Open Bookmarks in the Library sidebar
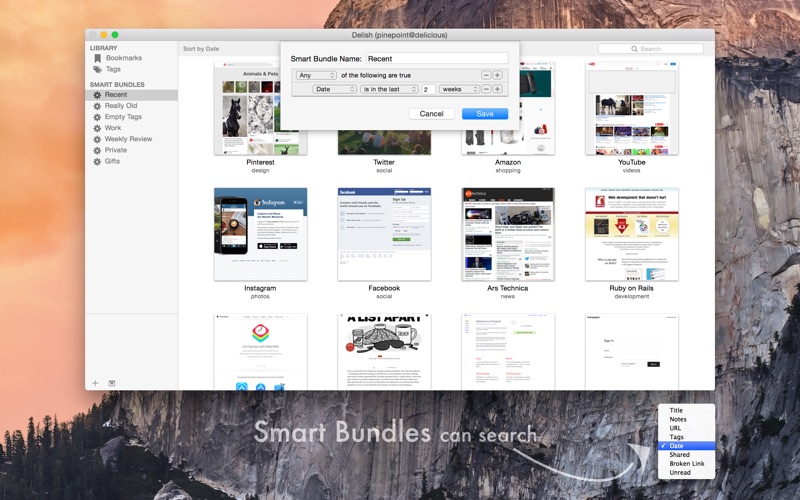The width and height of the screenshot is (800, 500). [x=123, y=58]
